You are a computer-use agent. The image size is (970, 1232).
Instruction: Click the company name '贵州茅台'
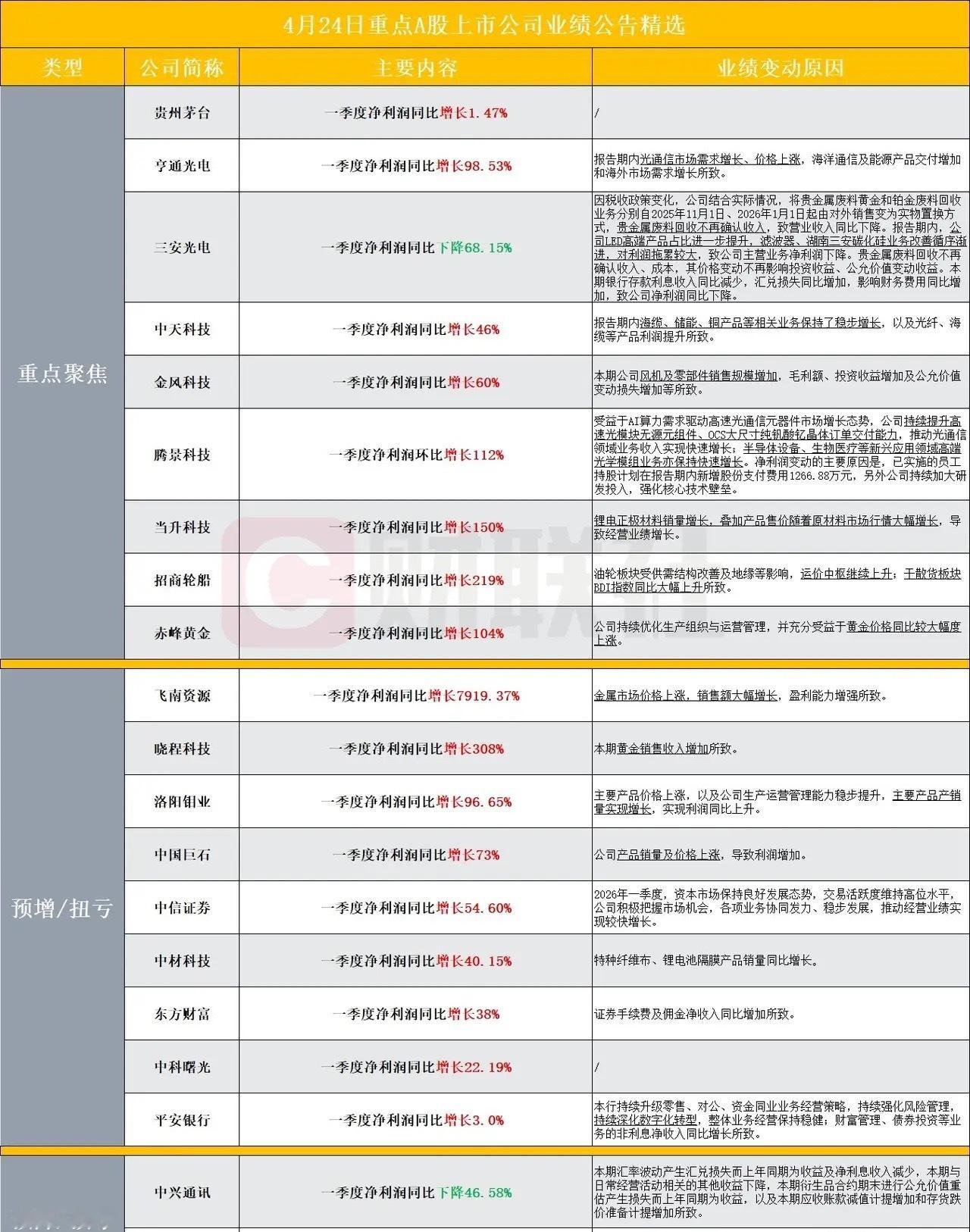pyautogui.click(x=182, y=113)
